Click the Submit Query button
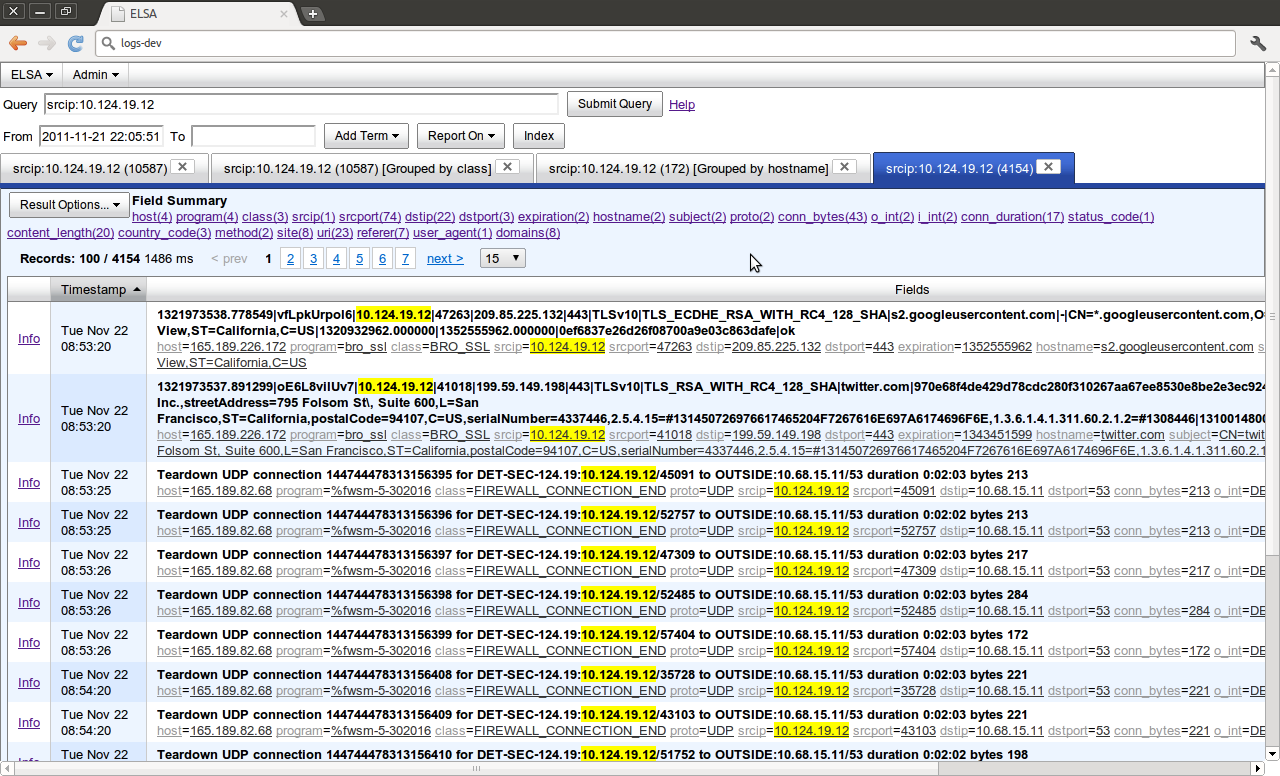1280x776 pixels. (x=614, y=104)
